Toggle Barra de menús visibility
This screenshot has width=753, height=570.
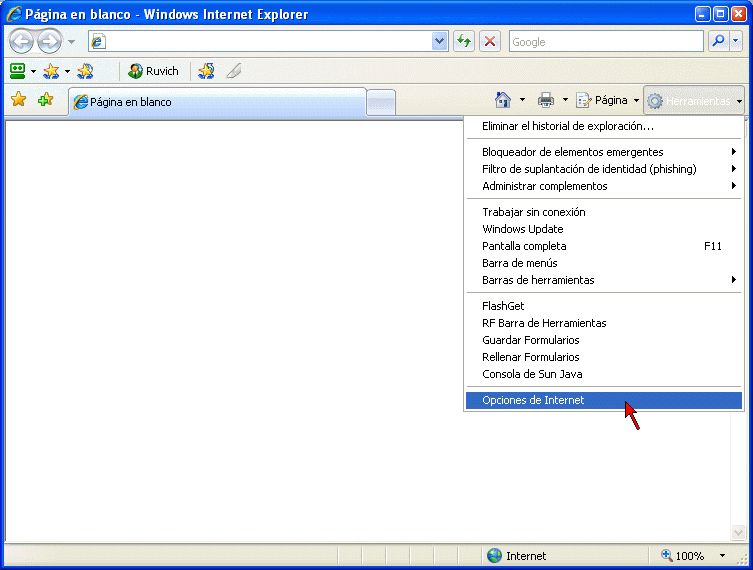click(x=604, y=263)
